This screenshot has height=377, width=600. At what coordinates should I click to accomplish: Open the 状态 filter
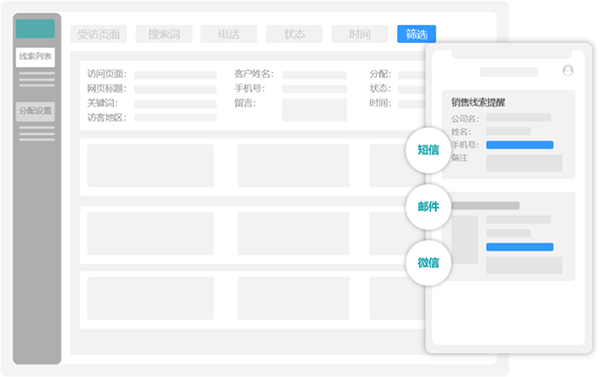click(294, 34)
